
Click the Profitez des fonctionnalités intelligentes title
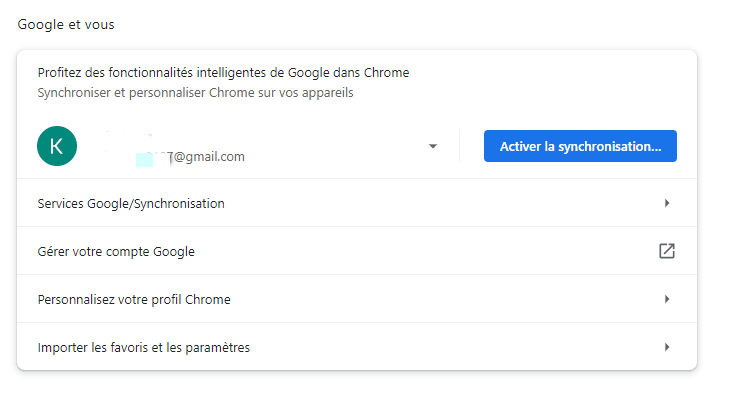coord(223,73)
